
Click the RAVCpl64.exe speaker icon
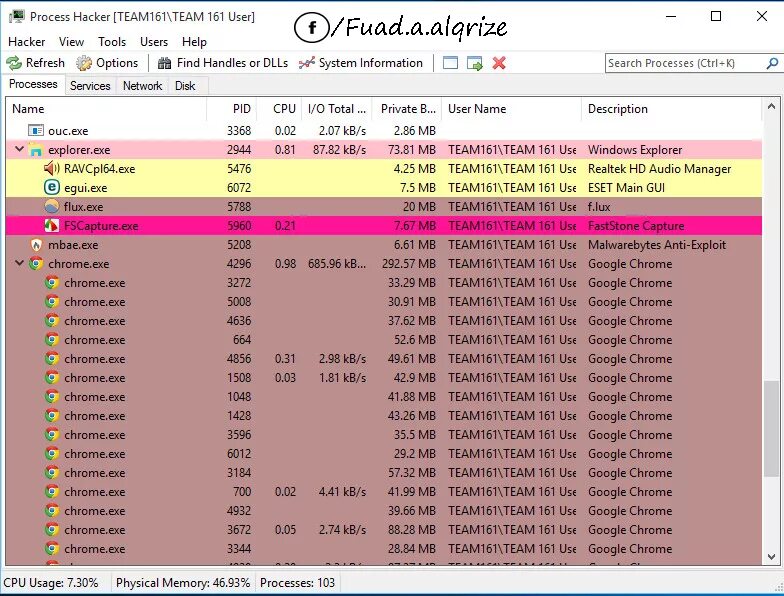click(52, 168)
